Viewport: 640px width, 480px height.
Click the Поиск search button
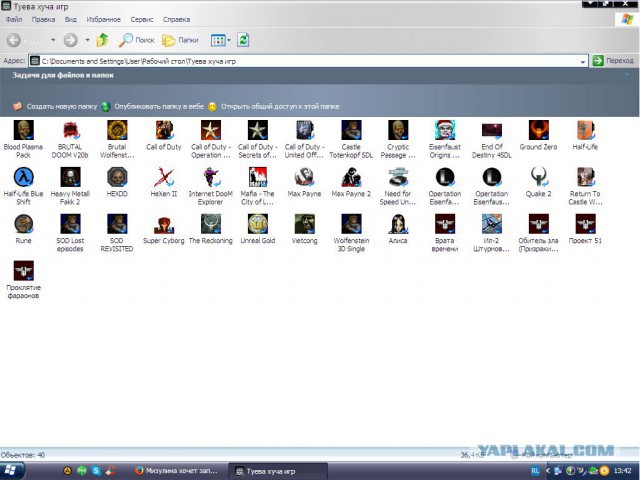[x=136, y=40]
